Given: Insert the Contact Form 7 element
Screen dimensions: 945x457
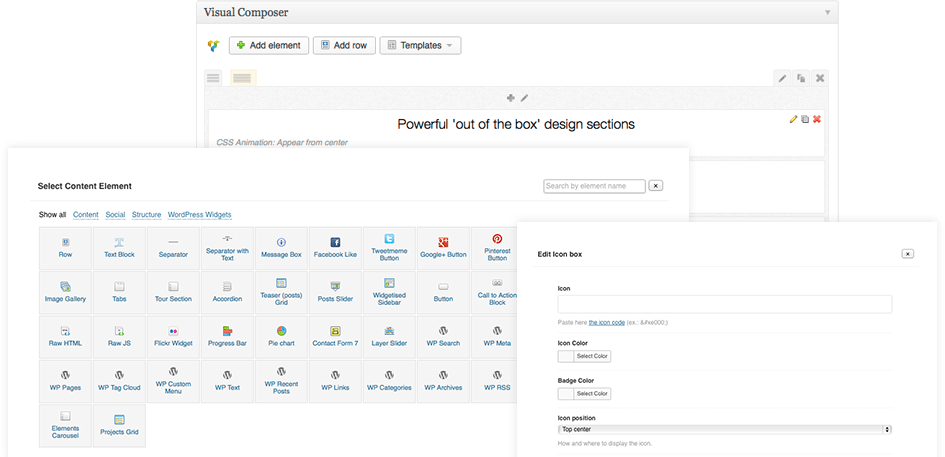Looking at the screenshot, I should [335, 337].
